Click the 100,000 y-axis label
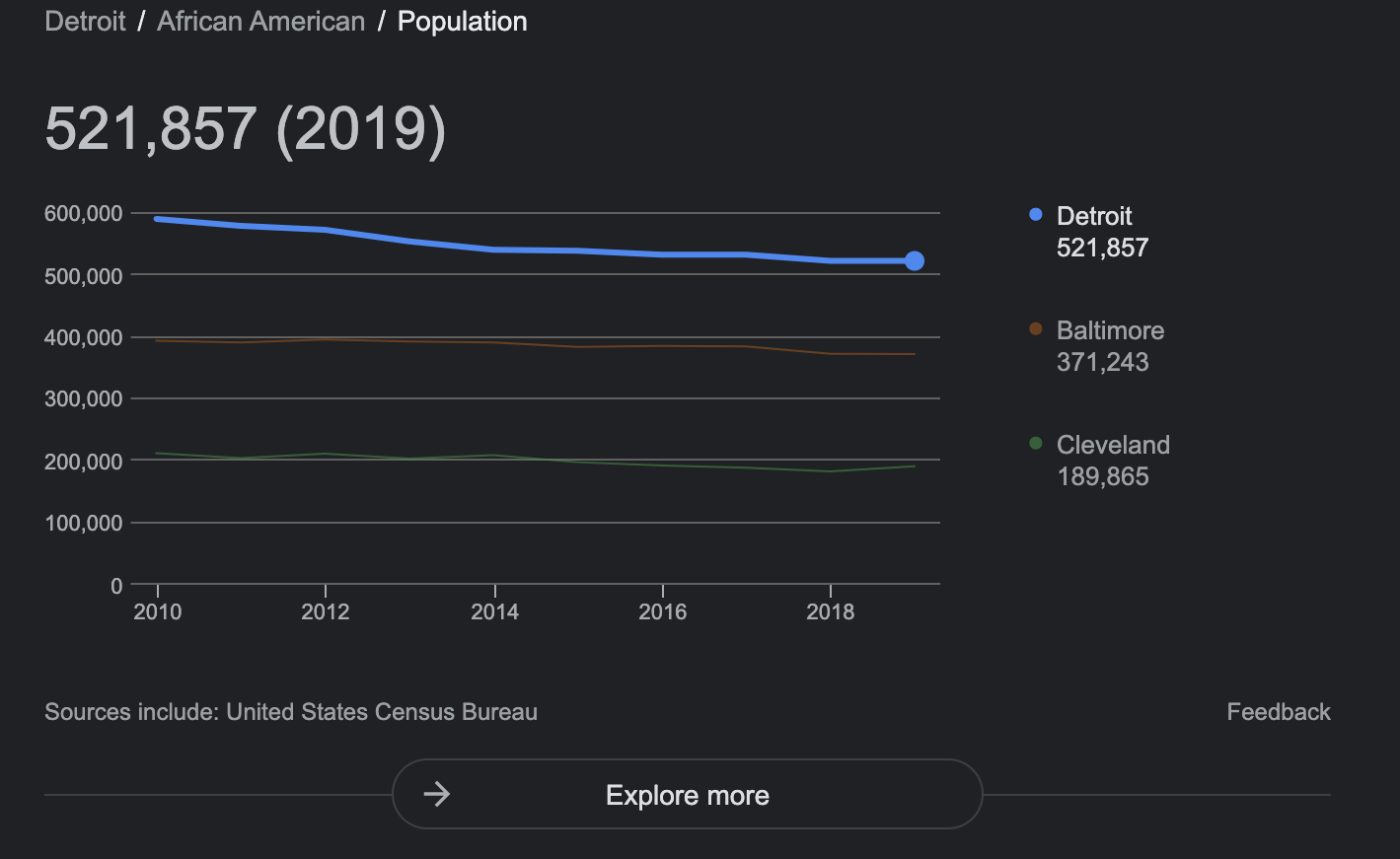Image resolution: width=1400 pixels, height=859 pixels. (84, 524)
